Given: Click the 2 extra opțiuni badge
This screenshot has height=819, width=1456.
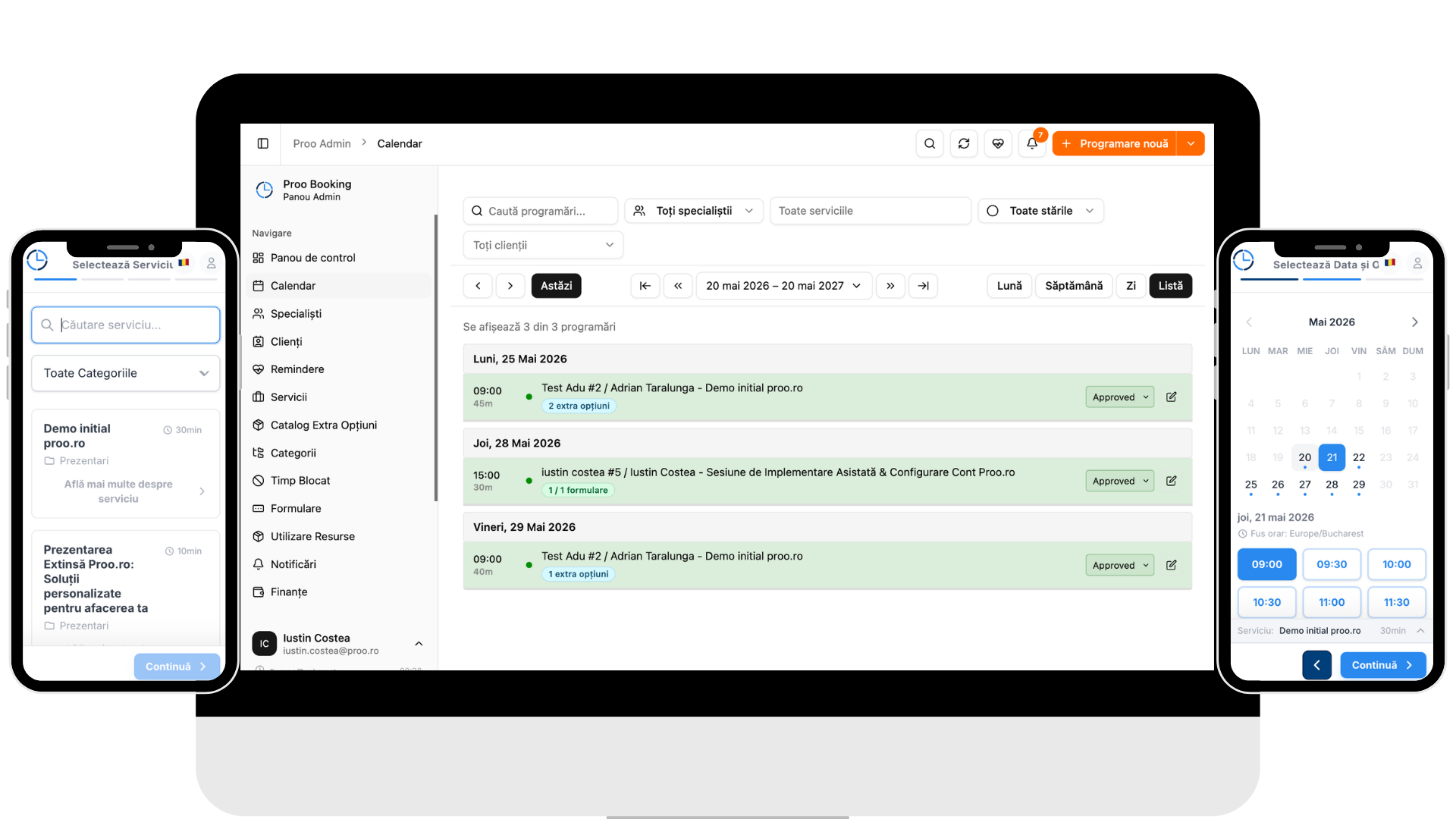Looking at the screenshot, I should [x=579, y=406].
